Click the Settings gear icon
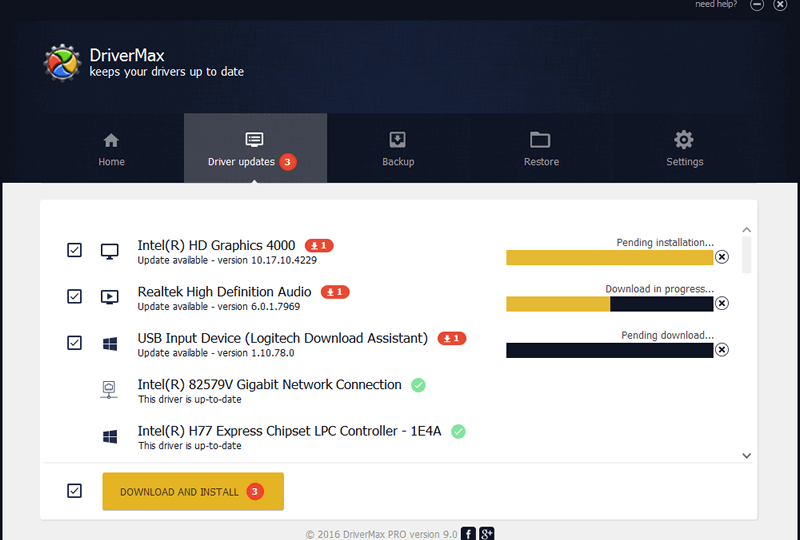 (684, 139)
